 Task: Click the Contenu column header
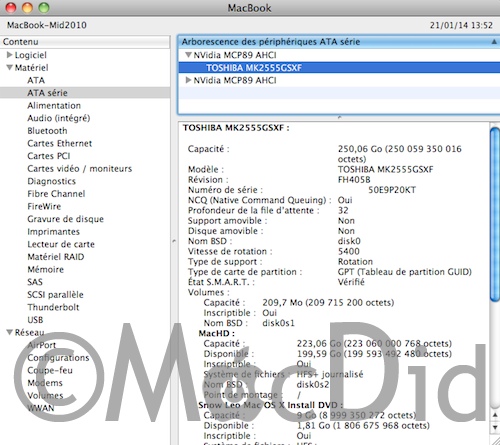[x=85, y=42]
